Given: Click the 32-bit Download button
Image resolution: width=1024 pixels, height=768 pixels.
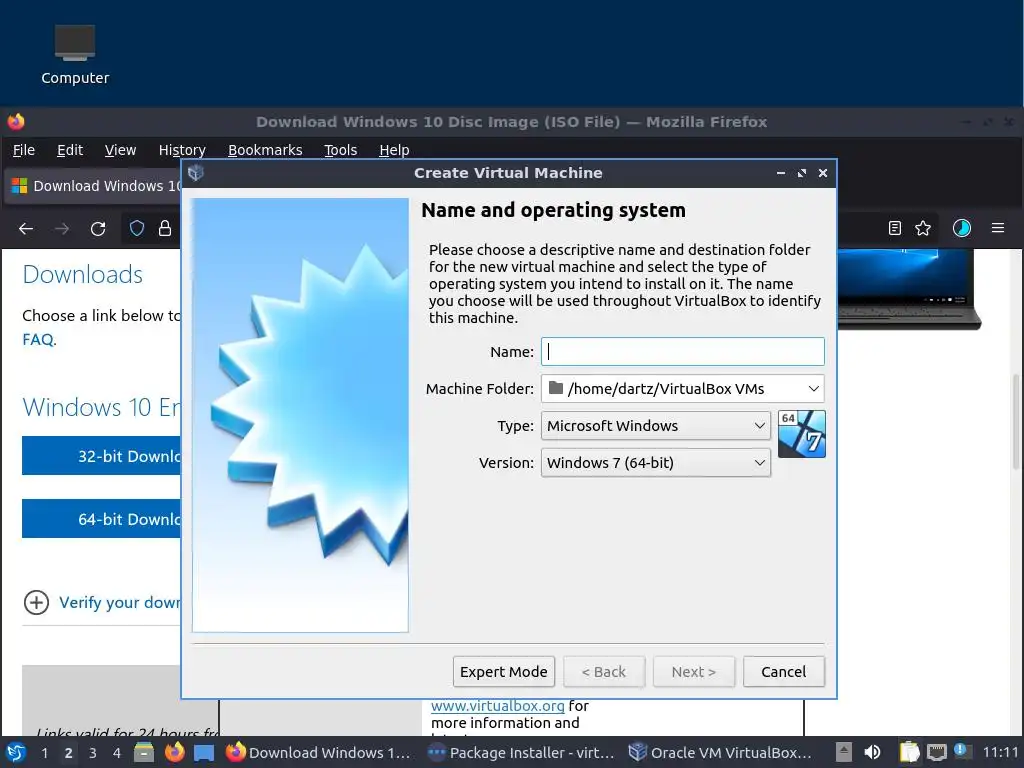Looking at the screenshot, I should tap(101, 456).
